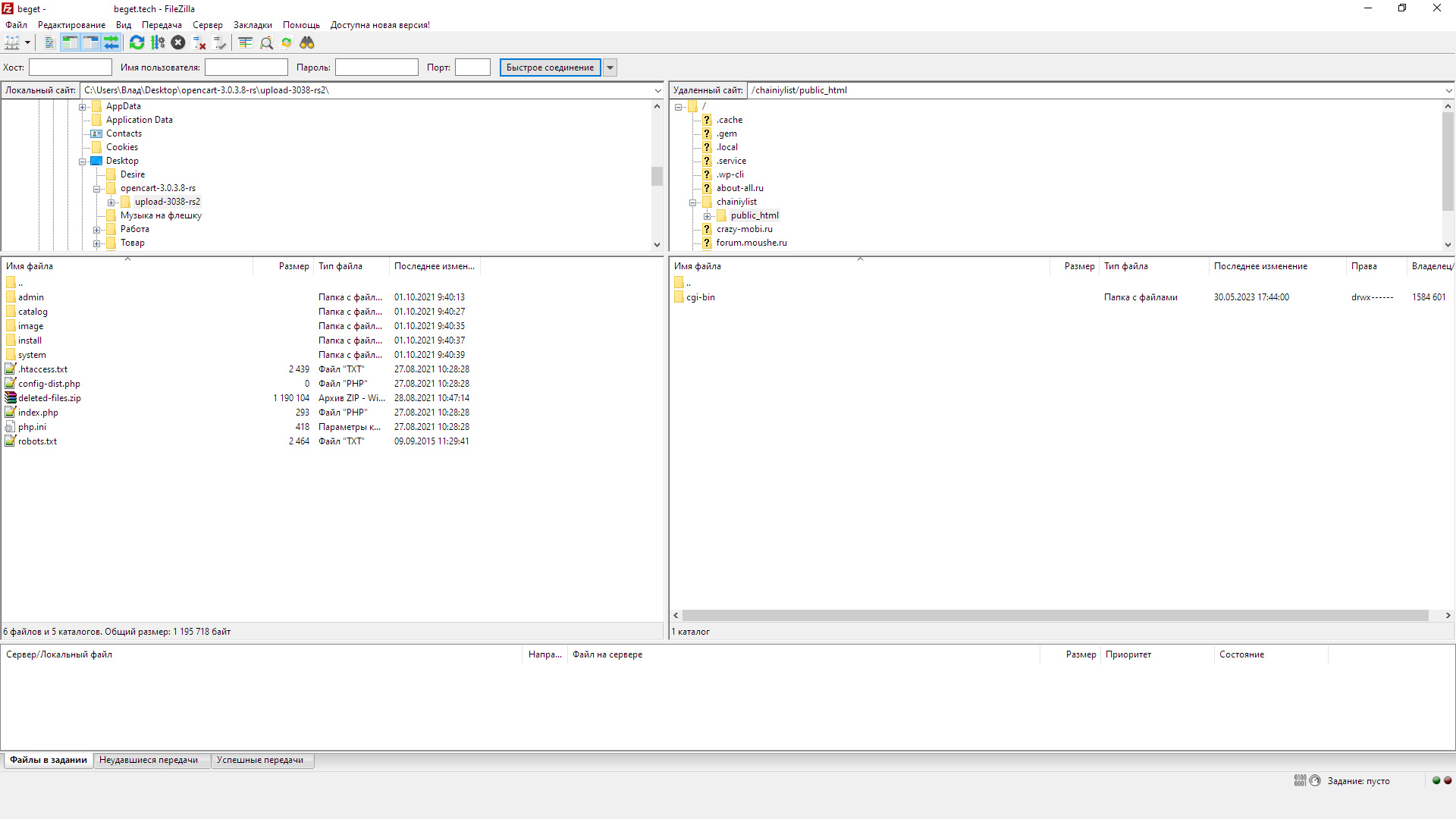This screenshot has width=1456, height=819.
Task: Open the Сервер menu
Action: (207, 25)
